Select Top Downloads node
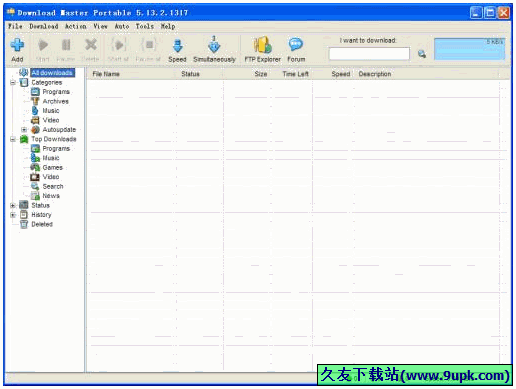 pos(54,139)
